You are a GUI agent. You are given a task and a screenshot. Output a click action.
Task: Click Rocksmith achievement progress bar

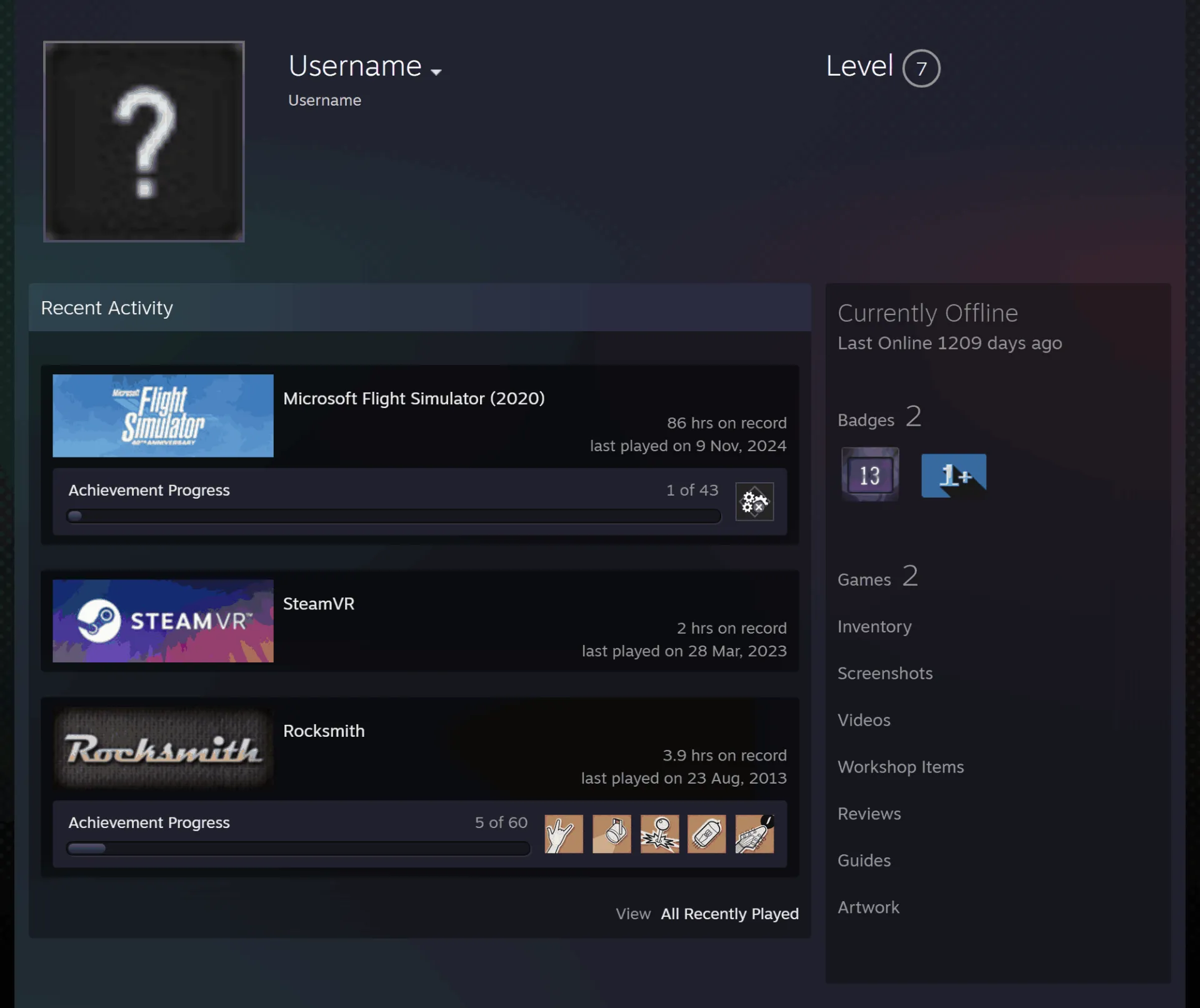(x=298, y=849)
